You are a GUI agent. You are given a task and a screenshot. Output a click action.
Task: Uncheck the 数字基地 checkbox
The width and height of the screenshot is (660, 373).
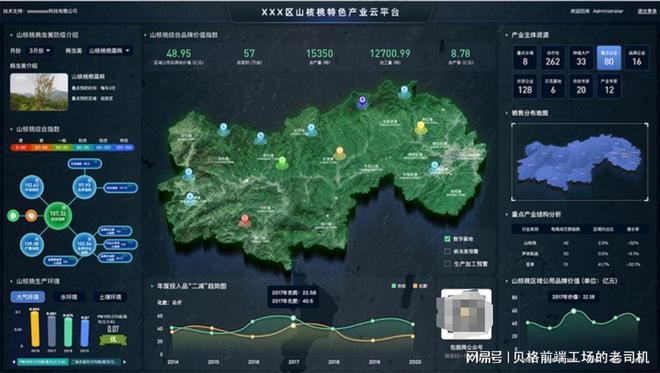(x=447, y=239)
